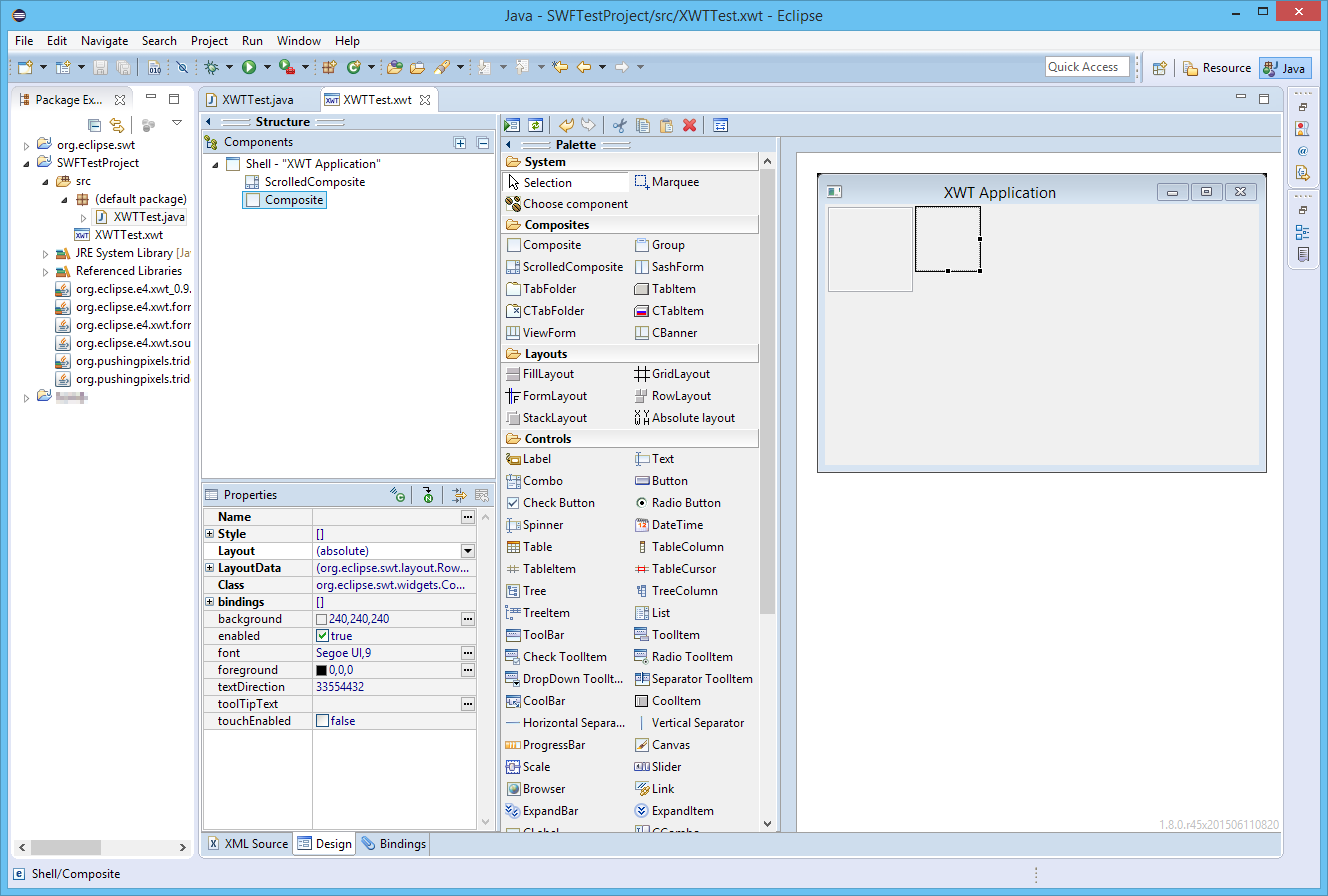Click Link with Editor in Package Explorer
This screenshot has height=896, width=1328.
point(118,125)
